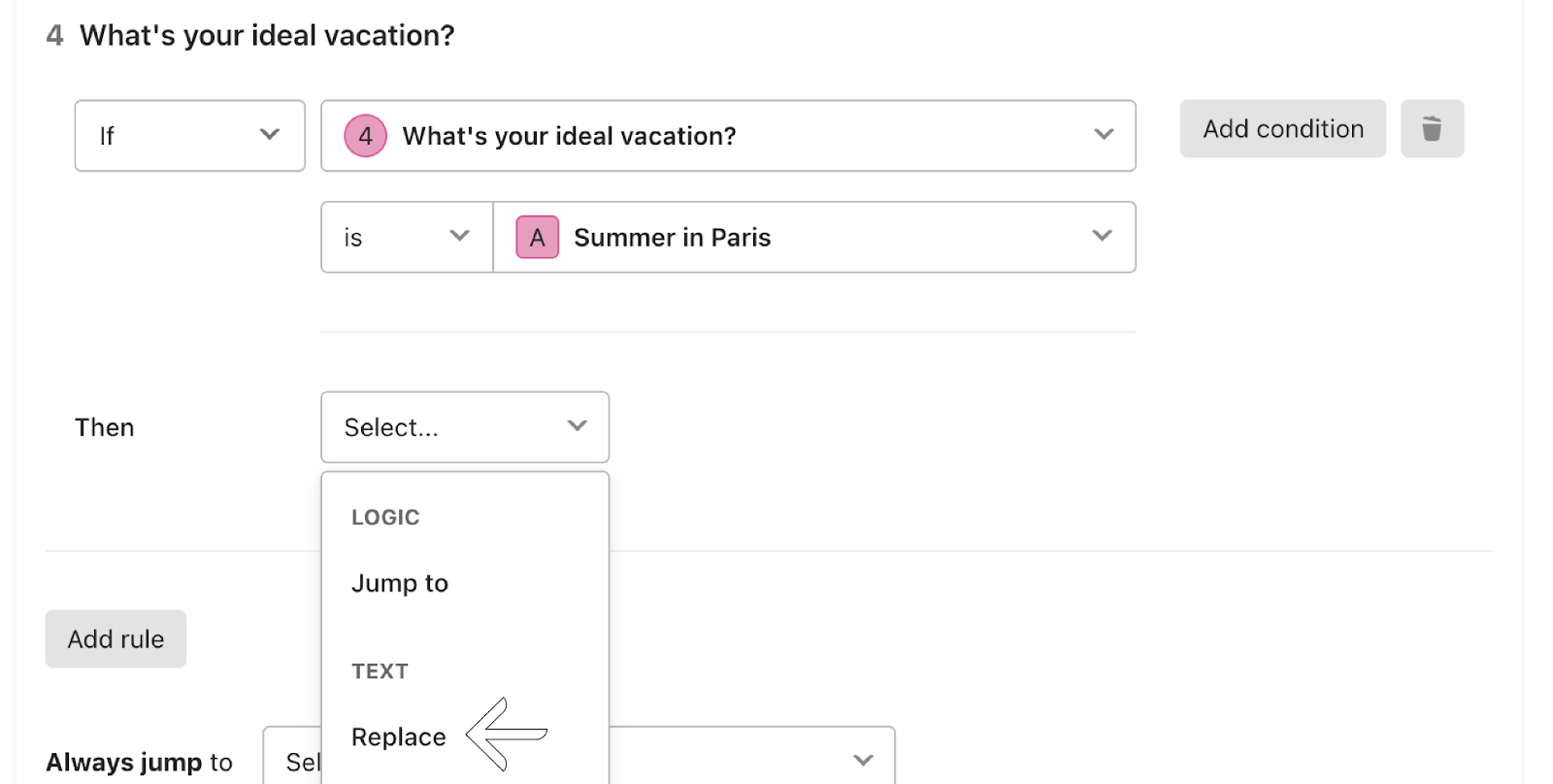The height and width of the screenshot is (784, 1553).
Task: Choose Jump to from the Logic menu
Action: [400, 583]
